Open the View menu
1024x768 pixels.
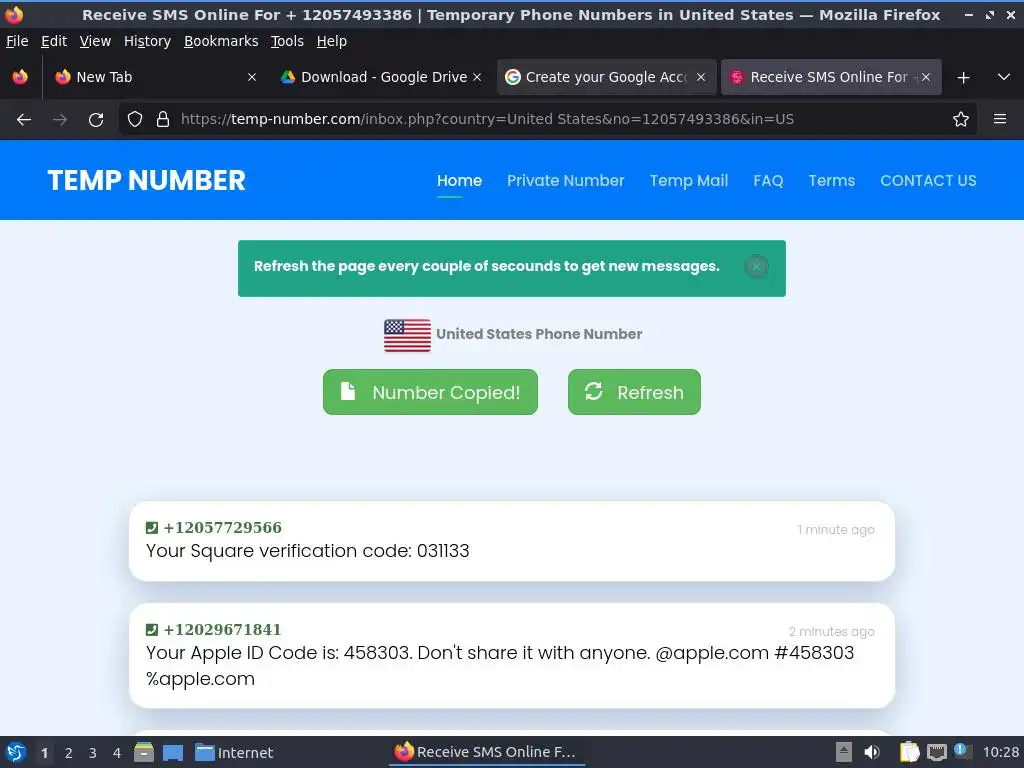[x=95, y=41]
